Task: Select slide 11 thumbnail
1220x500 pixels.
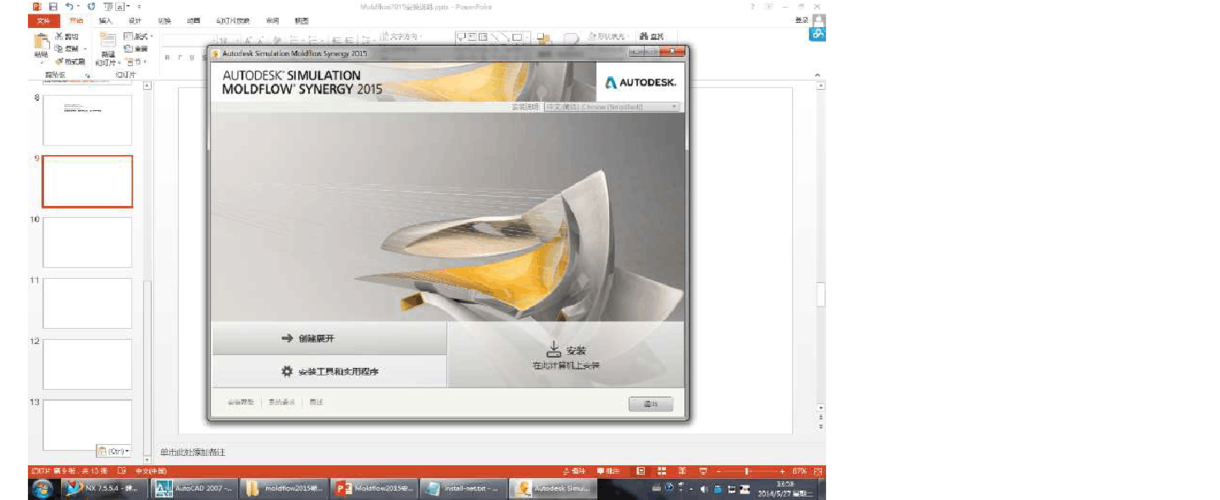Action: click(x=87, y=303)
